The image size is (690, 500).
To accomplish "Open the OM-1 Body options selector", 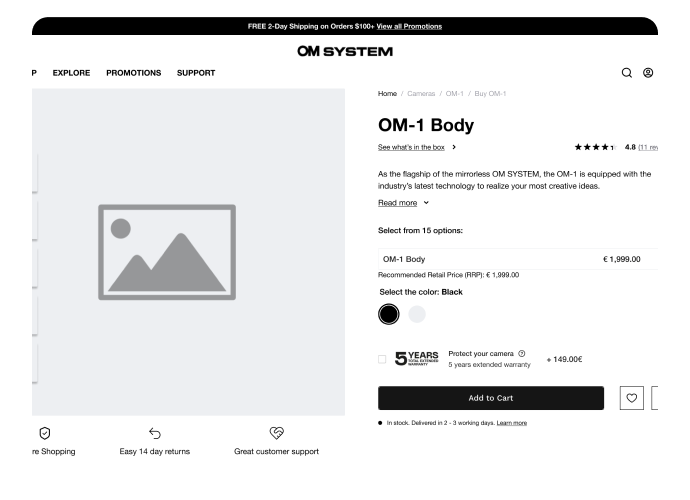I will click(x=518, y=259).
